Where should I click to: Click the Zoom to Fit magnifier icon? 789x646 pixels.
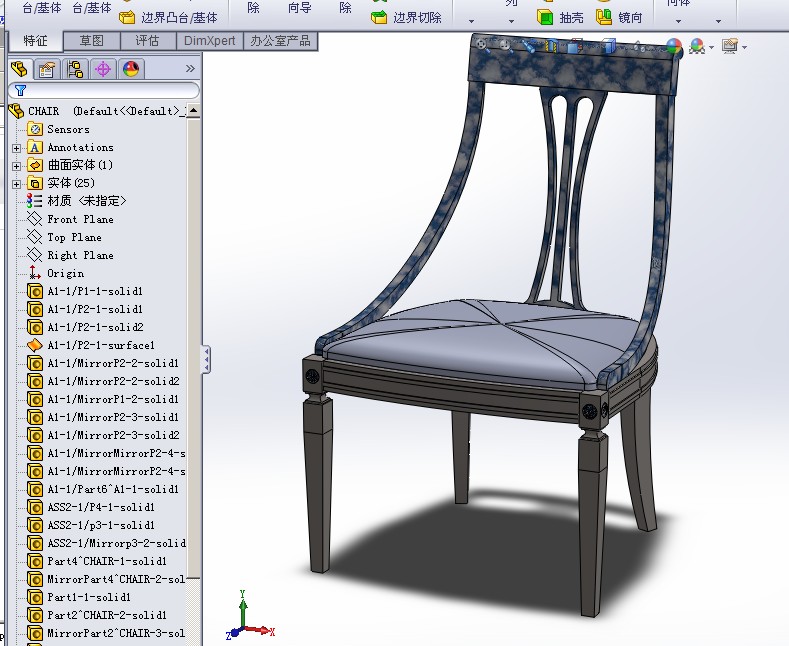click(482, 46)
